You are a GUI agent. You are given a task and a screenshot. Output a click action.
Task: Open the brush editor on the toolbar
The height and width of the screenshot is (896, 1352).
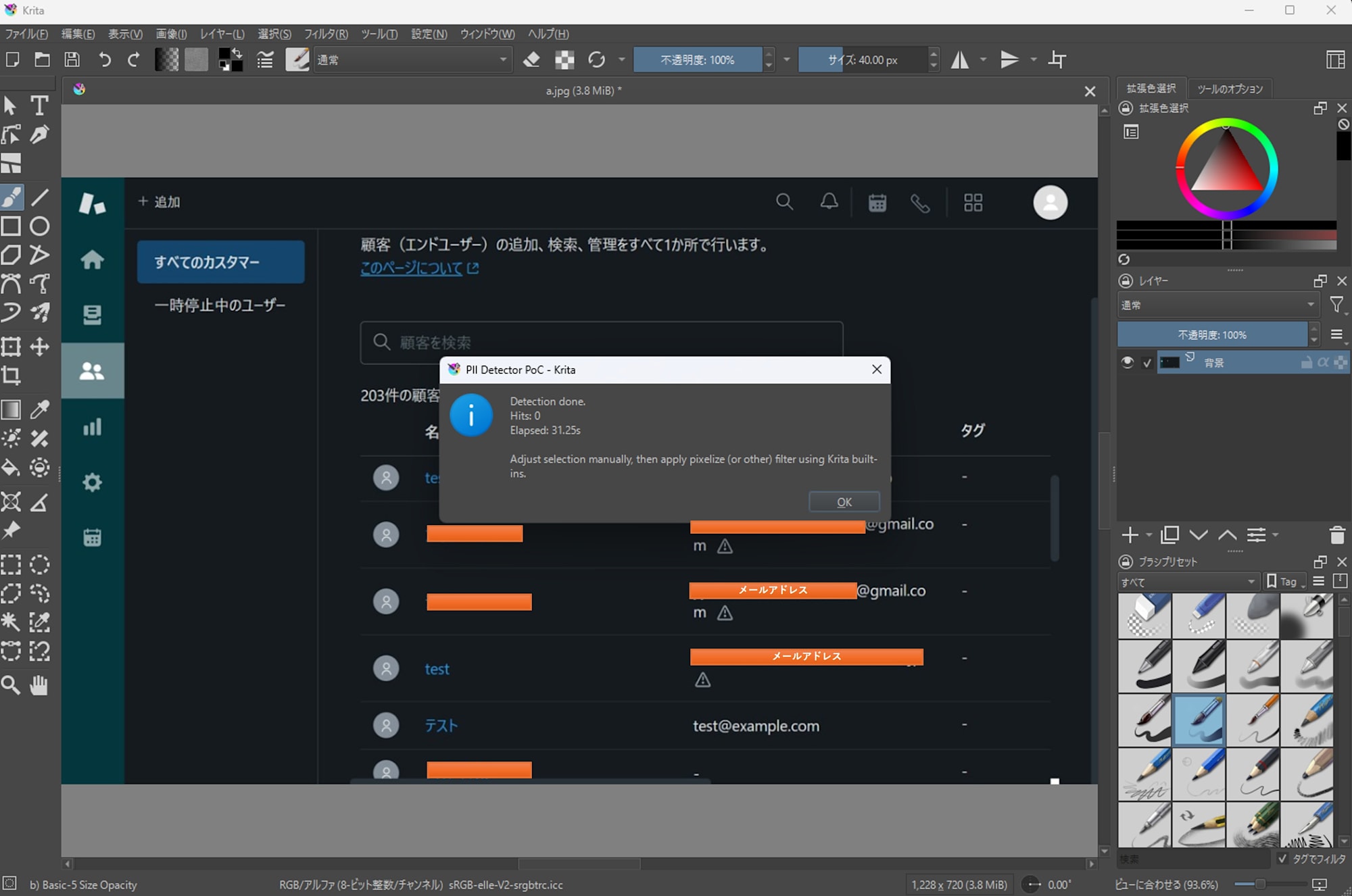[x=297, y=59]
